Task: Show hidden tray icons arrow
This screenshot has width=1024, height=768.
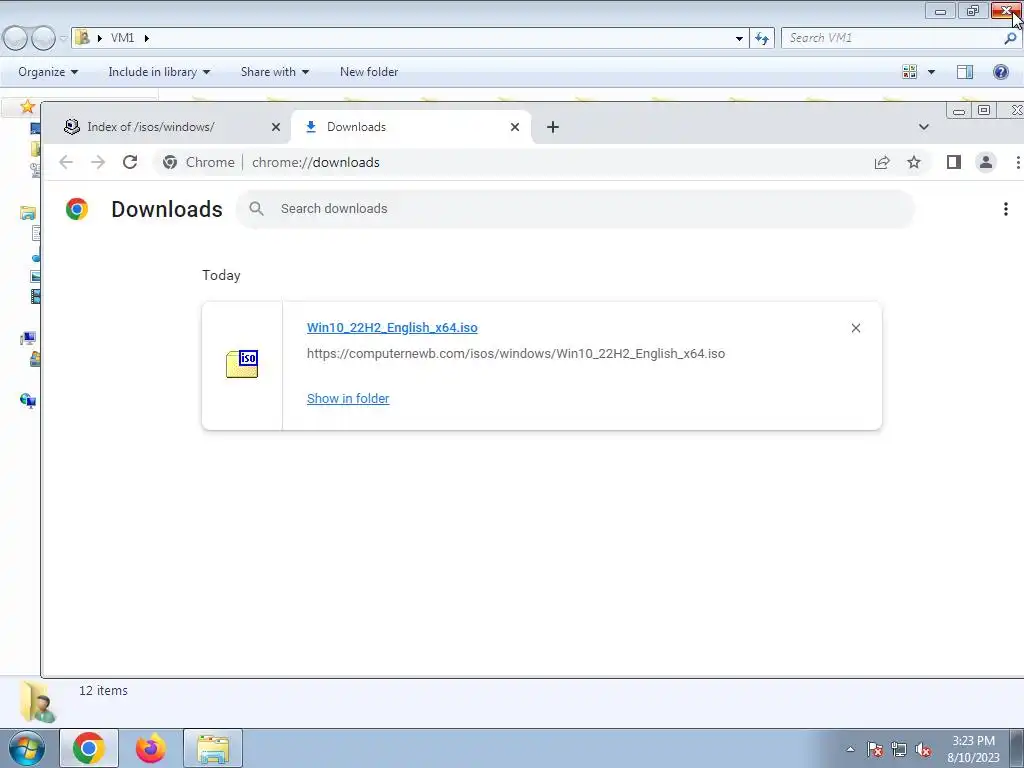Action: pos(850,749)
